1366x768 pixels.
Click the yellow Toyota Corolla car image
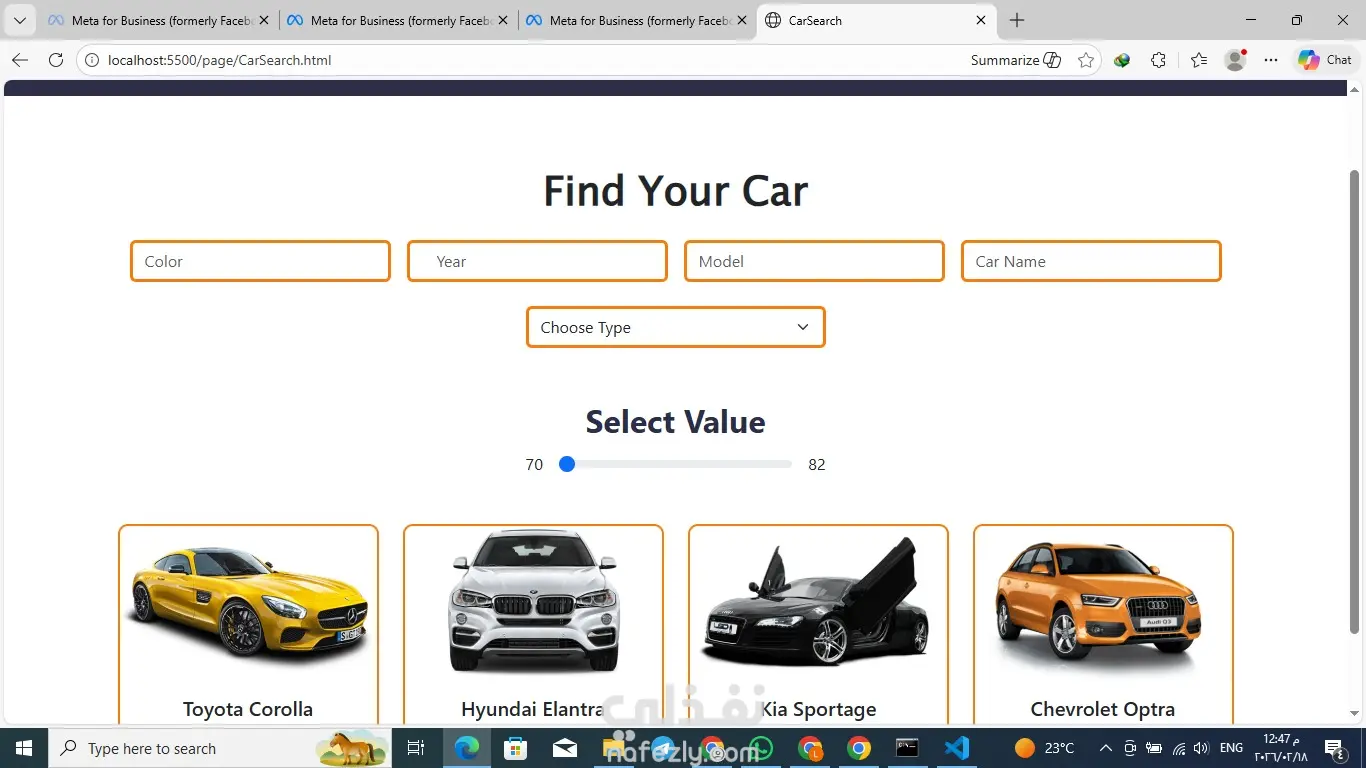coord(248,602)
